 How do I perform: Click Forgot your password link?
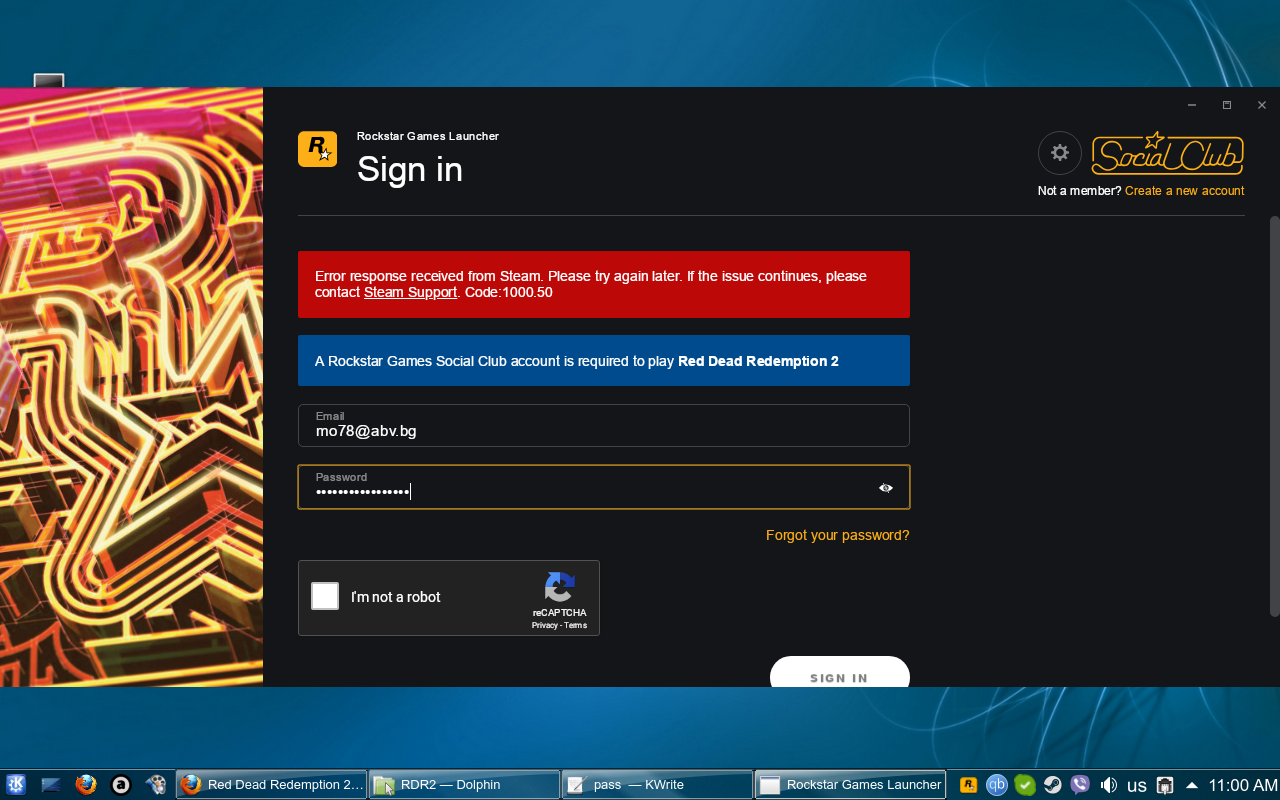click(x=838, y=535)
